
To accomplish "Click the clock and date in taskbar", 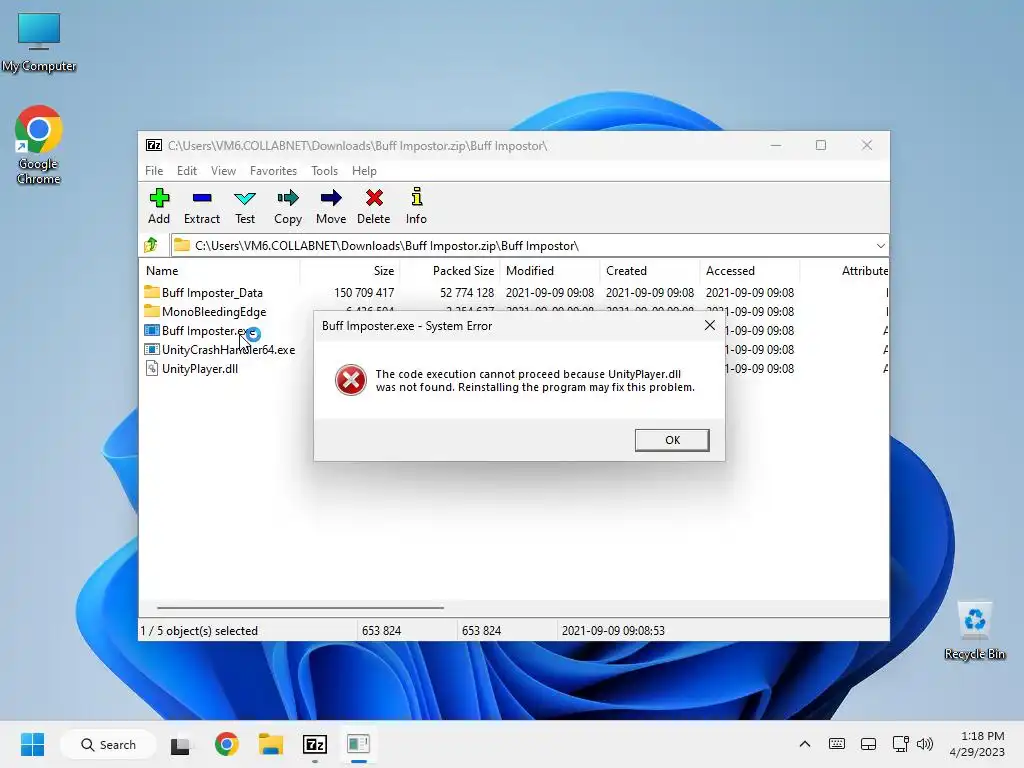I will click(x=977, y=744).
